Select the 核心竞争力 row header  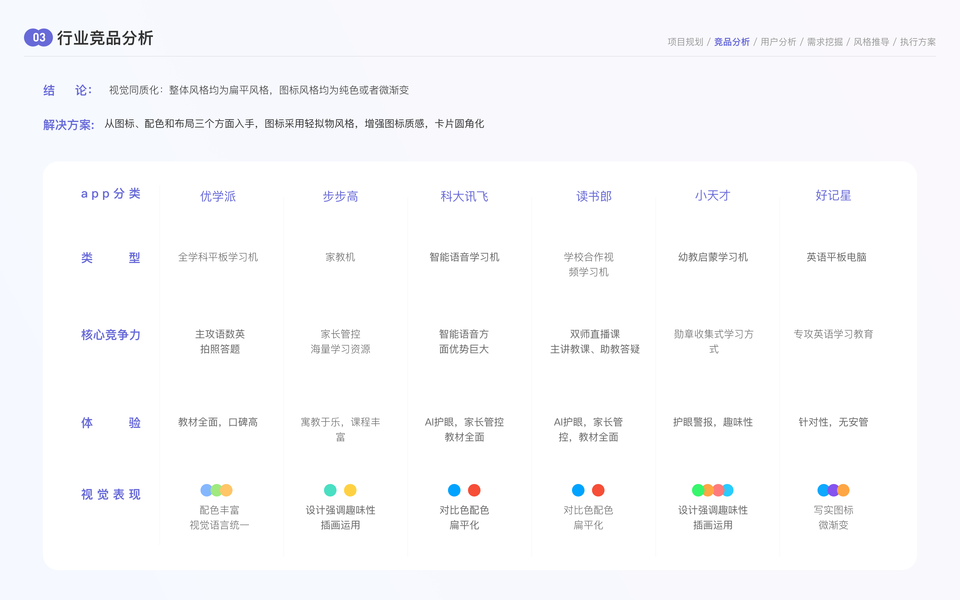click(111, 335)
